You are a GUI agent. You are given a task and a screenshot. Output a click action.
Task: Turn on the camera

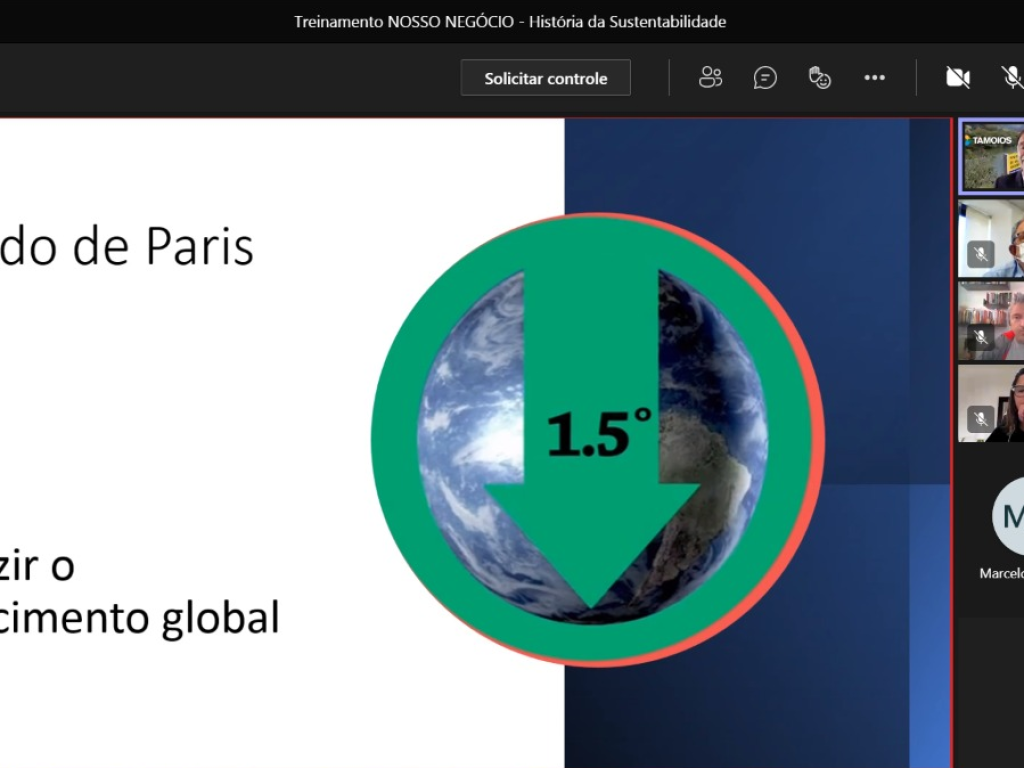pyautogui.click(x=958, y=78)
